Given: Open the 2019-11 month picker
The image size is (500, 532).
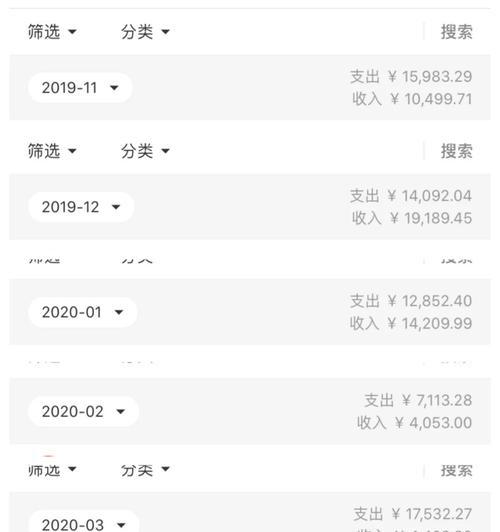Looking at the screenshot, I should coord(80,88).
